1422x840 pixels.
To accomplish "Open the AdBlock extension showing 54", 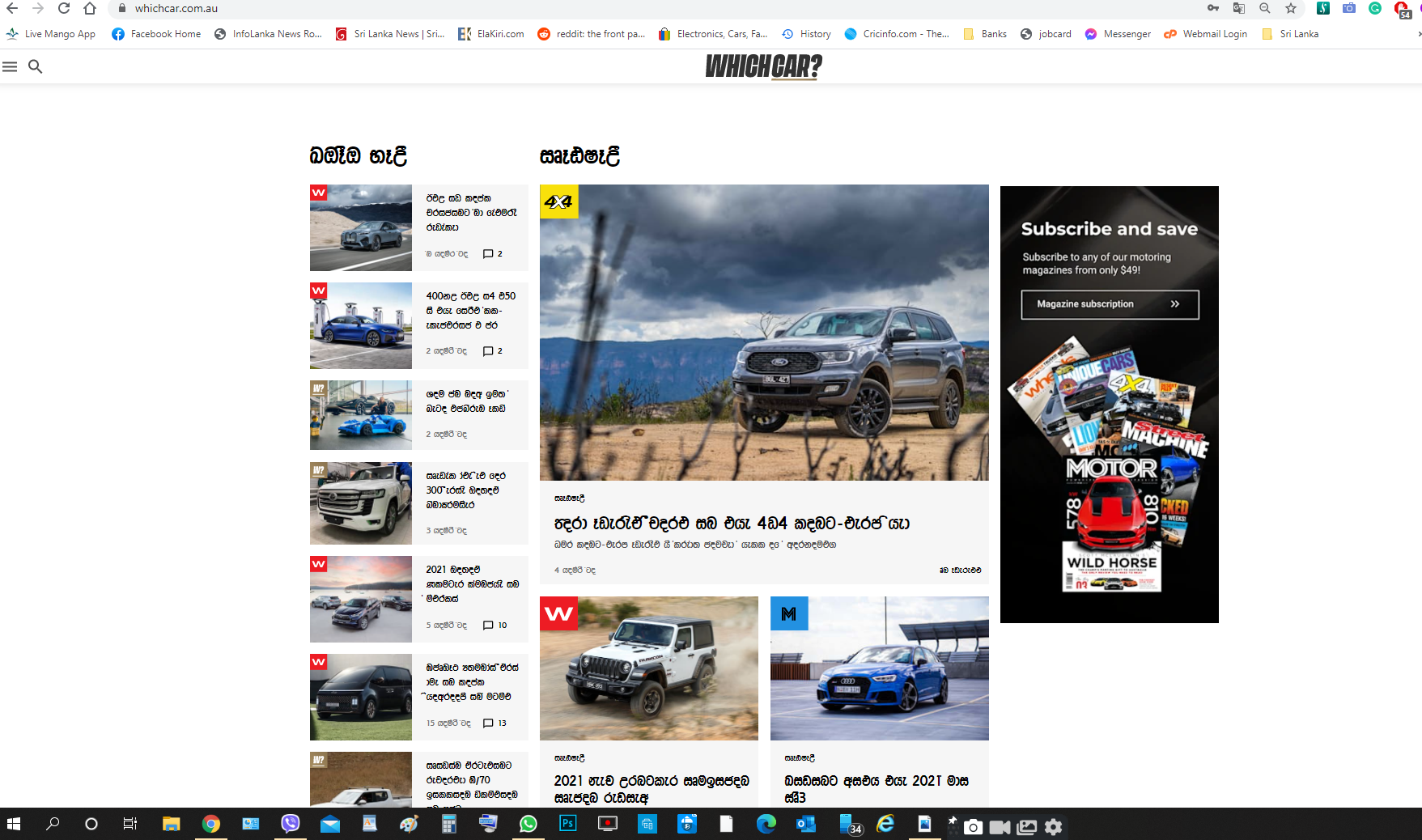I will pos(1403,10).
